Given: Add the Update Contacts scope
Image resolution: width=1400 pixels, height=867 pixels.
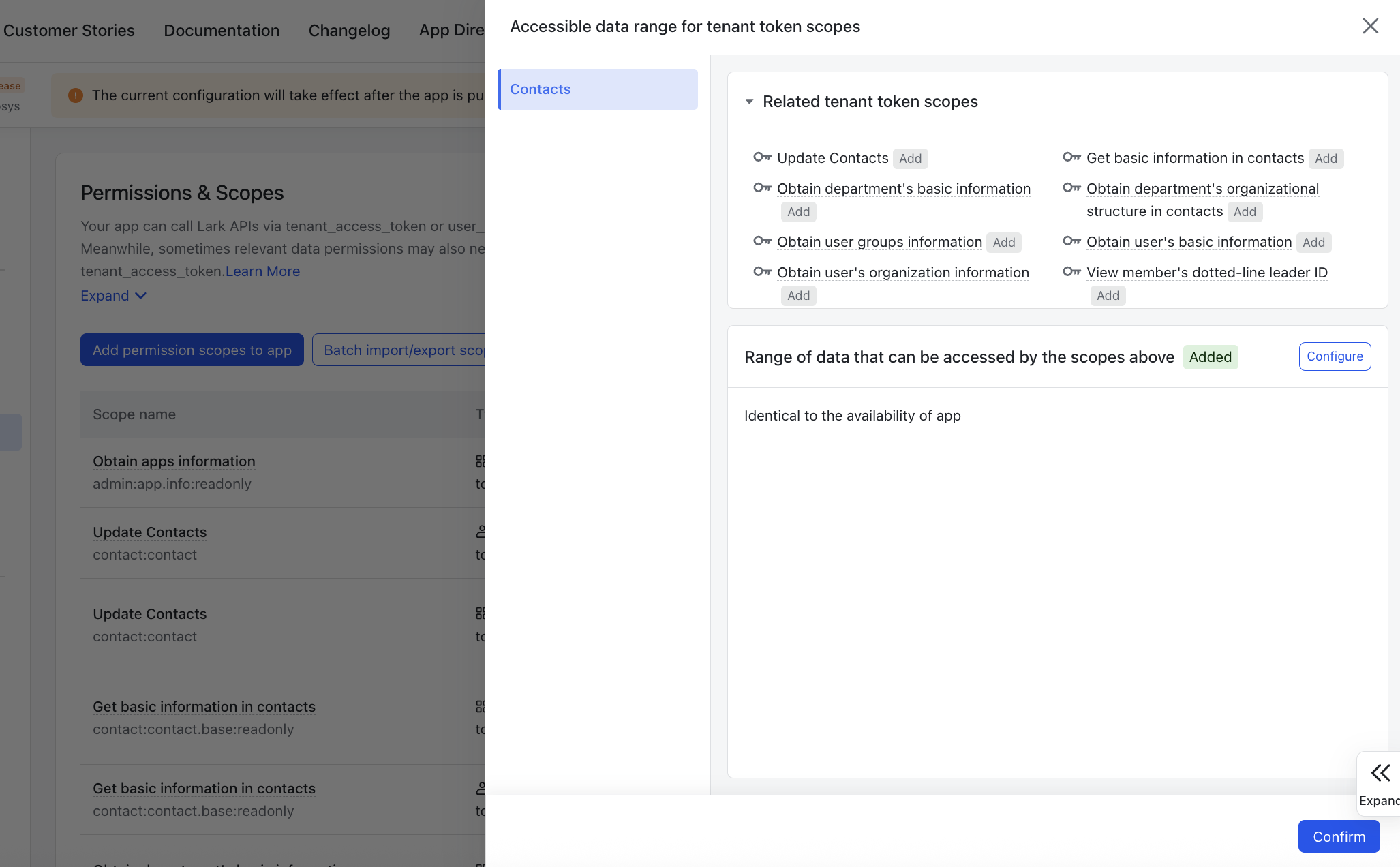Looking at the screenshot, I should coord(910,159).
